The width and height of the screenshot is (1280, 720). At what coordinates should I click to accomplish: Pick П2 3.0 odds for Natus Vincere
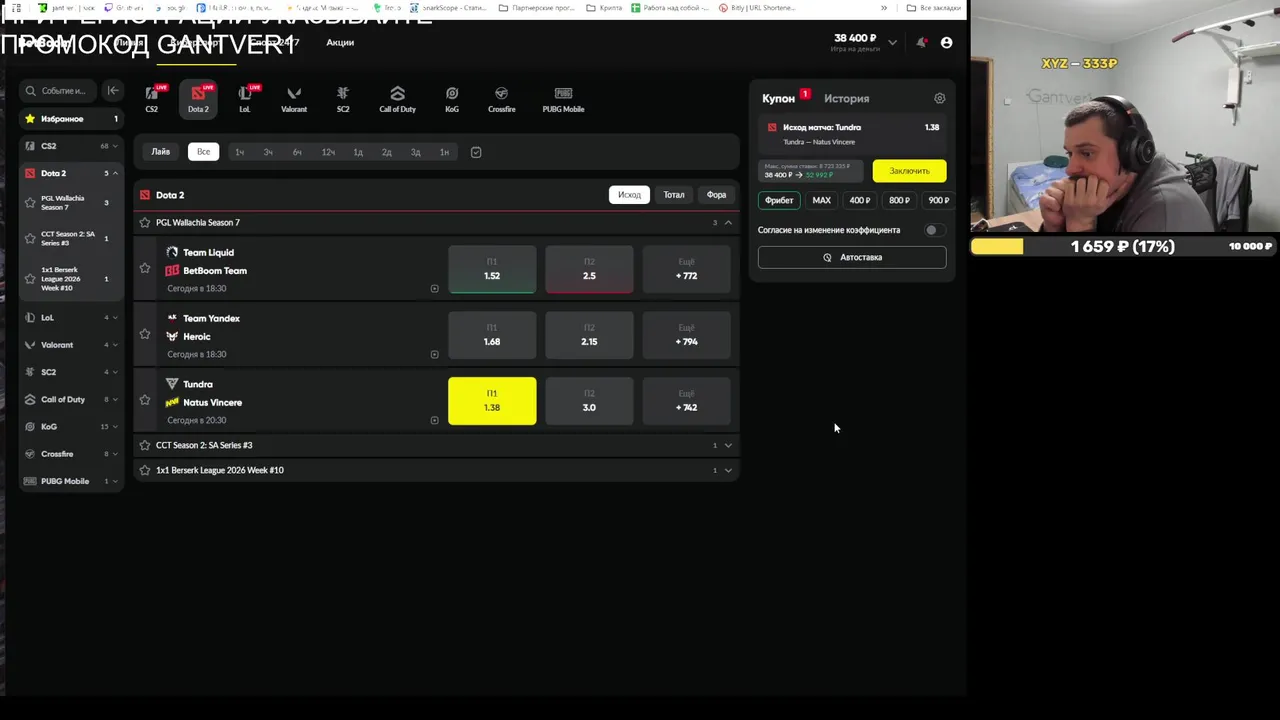[589, 401]
